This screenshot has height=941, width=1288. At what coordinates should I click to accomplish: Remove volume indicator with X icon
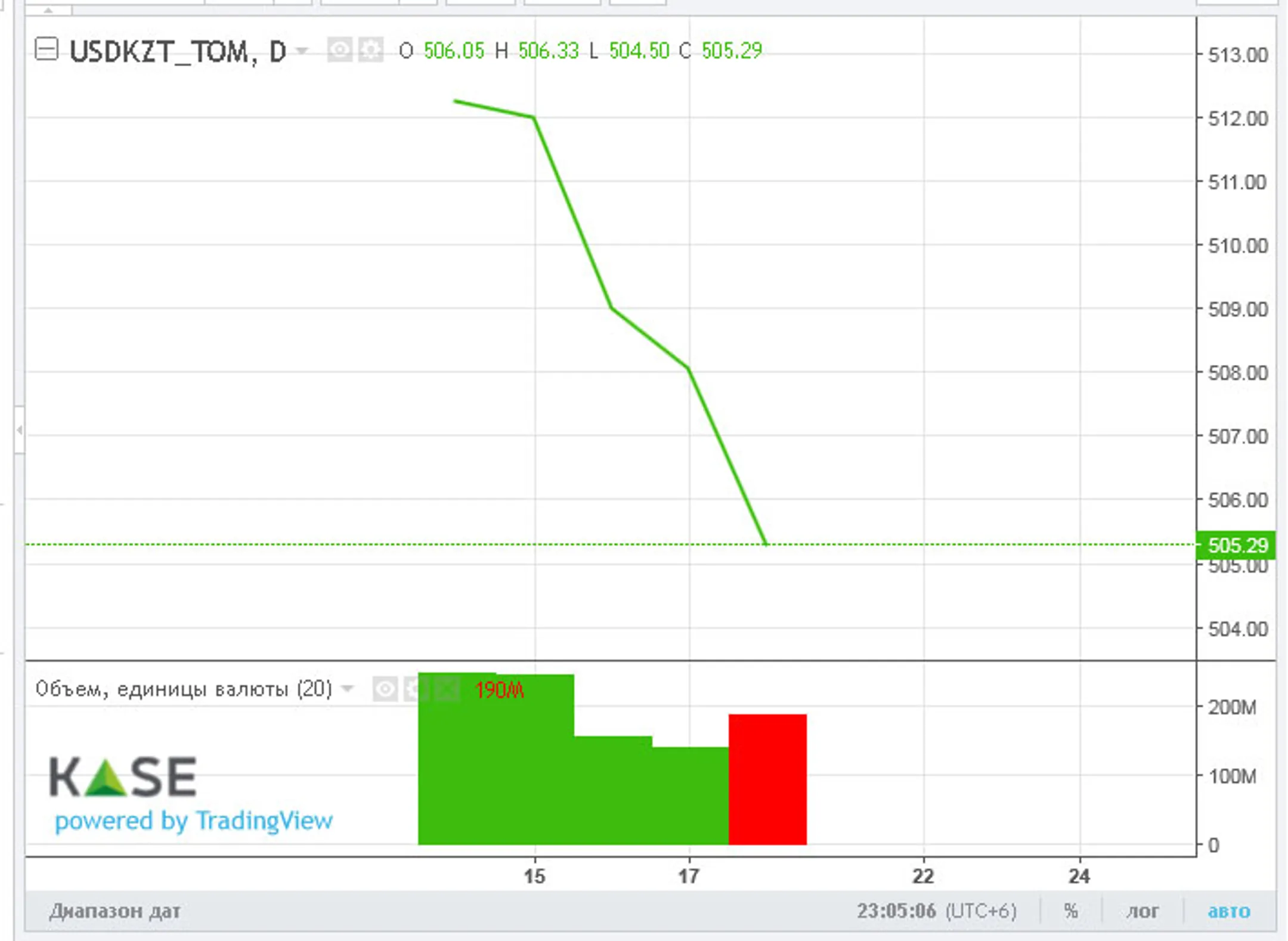[447, 689]
